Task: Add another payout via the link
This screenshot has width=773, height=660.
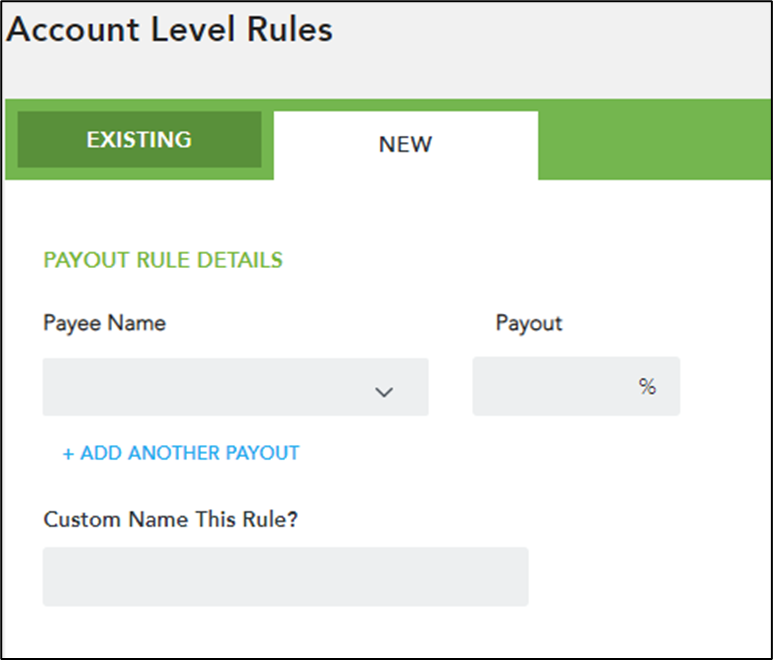Action: (181, 453)
